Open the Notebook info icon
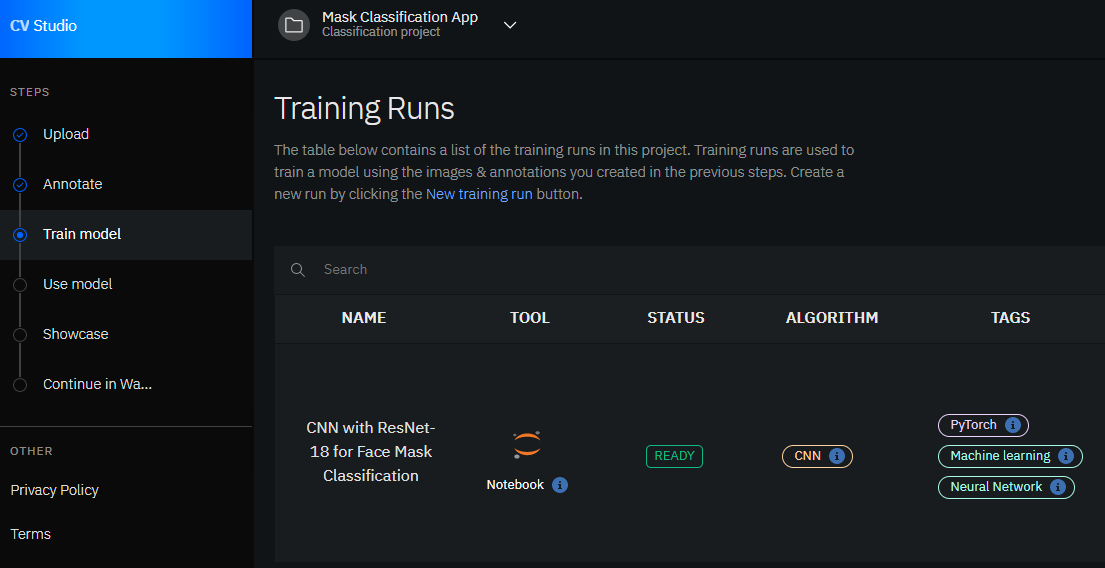Screen dimensions: 1105x568 [560, 485]
